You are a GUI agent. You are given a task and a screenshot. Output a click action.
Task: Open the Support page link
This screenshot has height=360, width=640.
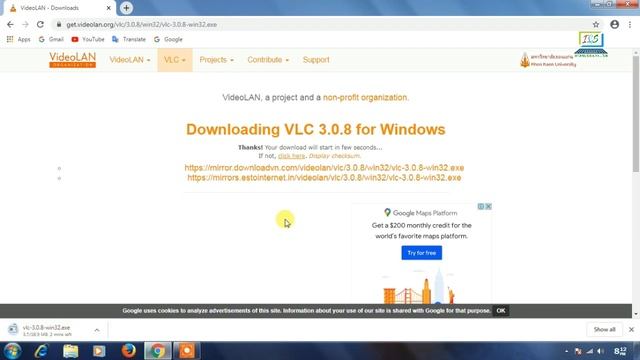click(x=316, y=60)
